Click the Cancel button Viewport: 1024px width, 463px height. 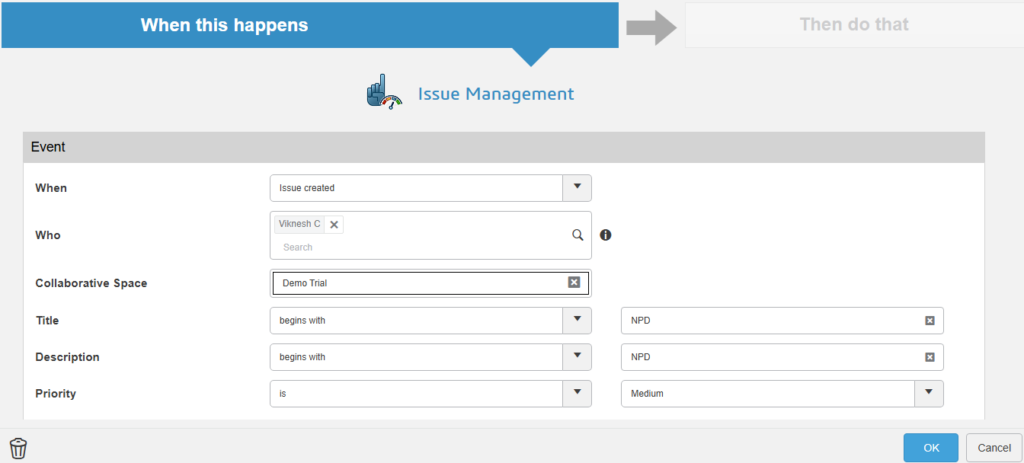[994, 448]
